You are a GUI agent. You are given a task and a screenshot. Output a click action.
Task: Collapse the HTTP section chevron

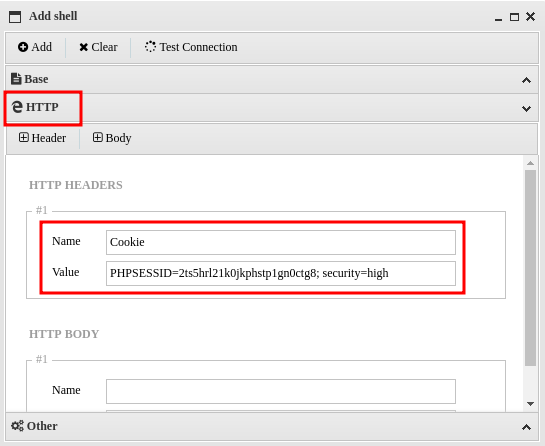pyautogui.click(x=527, y=109)
